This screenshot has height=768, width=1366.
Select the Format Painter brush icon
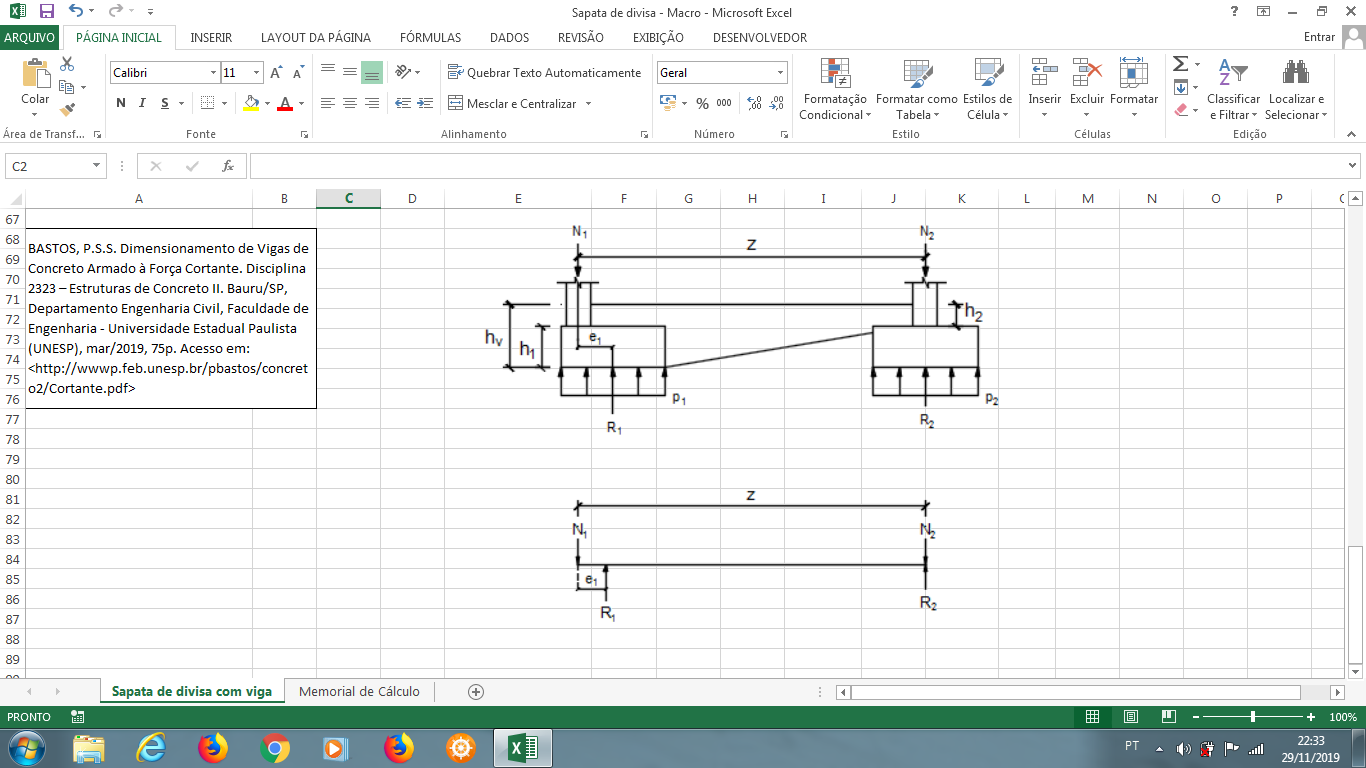click(x=68, y=109)
